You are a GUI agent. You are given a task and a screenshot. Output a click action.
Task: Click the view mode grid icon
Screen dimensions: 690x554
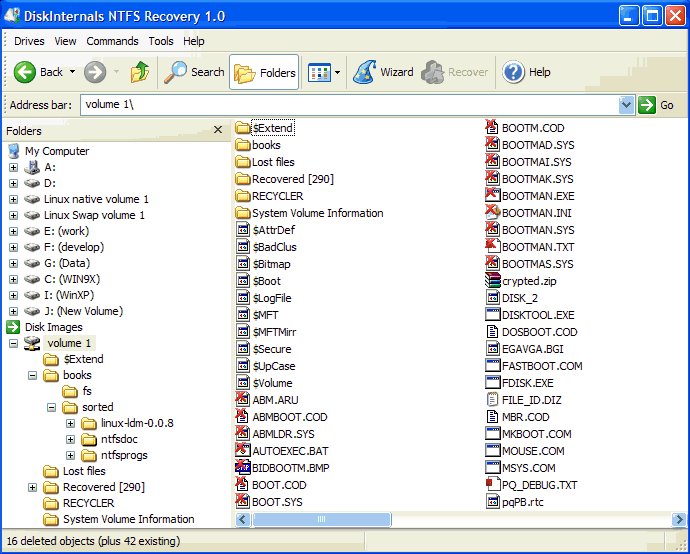319,72
